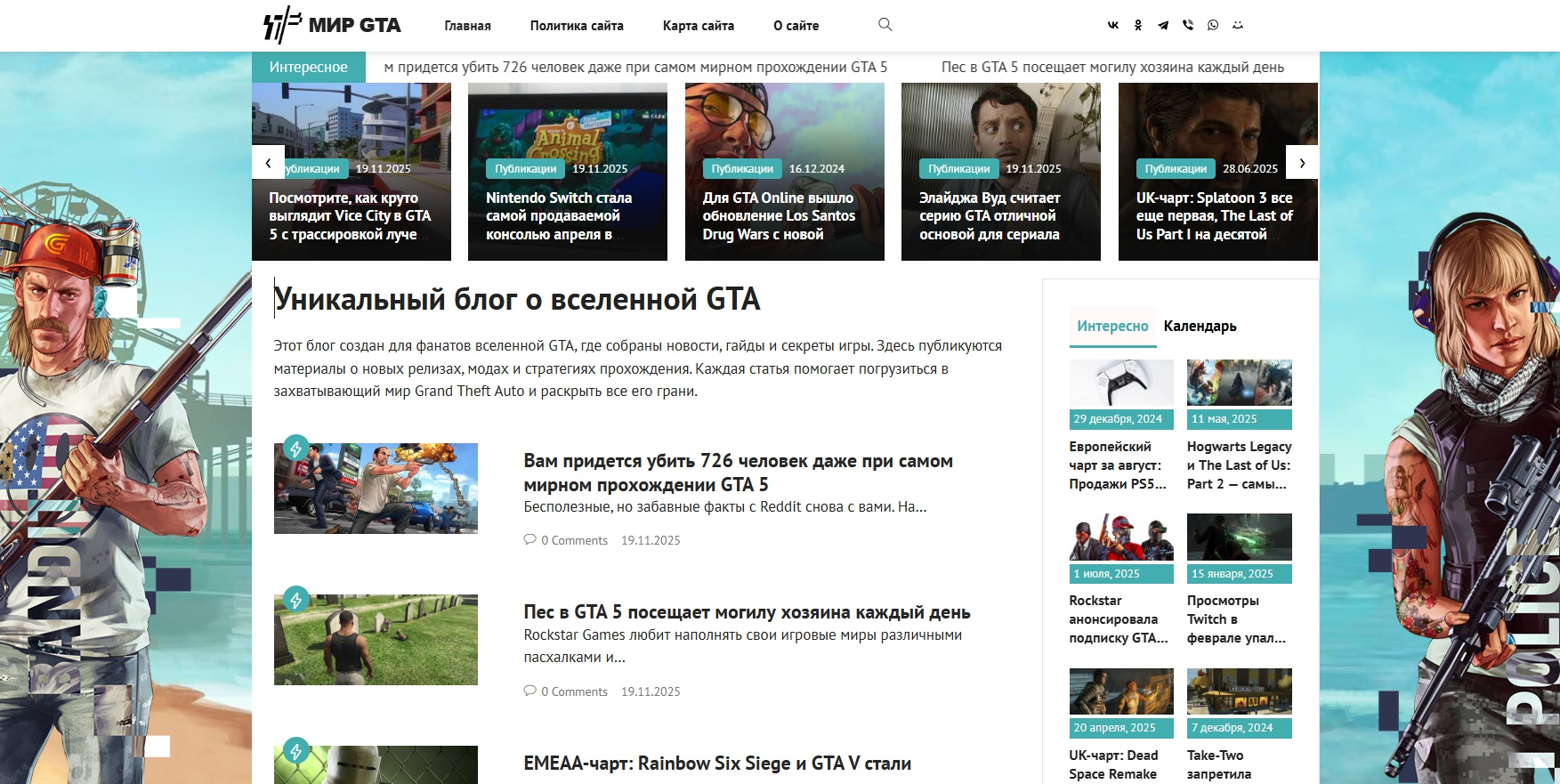This screenshot has height=784, width=1560.
Task: Open sidebar link Hogwarts Legacy и The Last of Us
Action: tap(1240, 465)
